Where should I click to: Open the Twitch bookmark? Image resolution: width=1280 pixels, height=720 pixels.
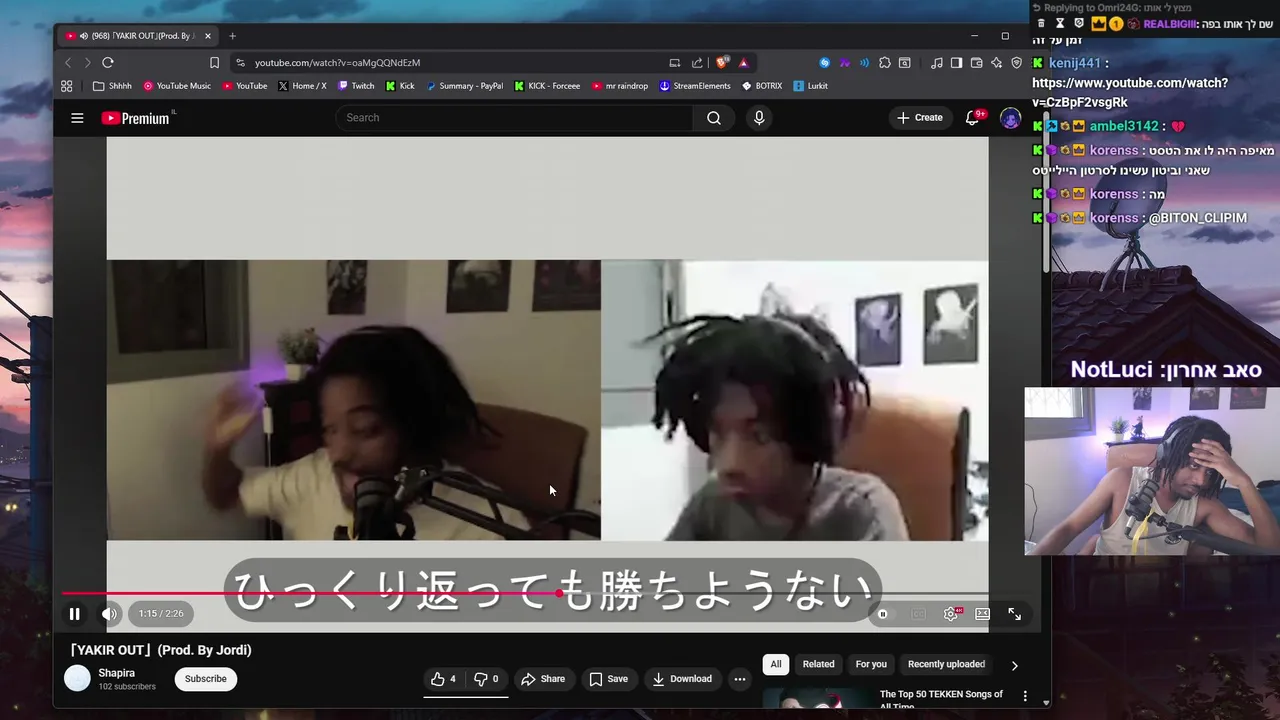click(x=356, y=86)
